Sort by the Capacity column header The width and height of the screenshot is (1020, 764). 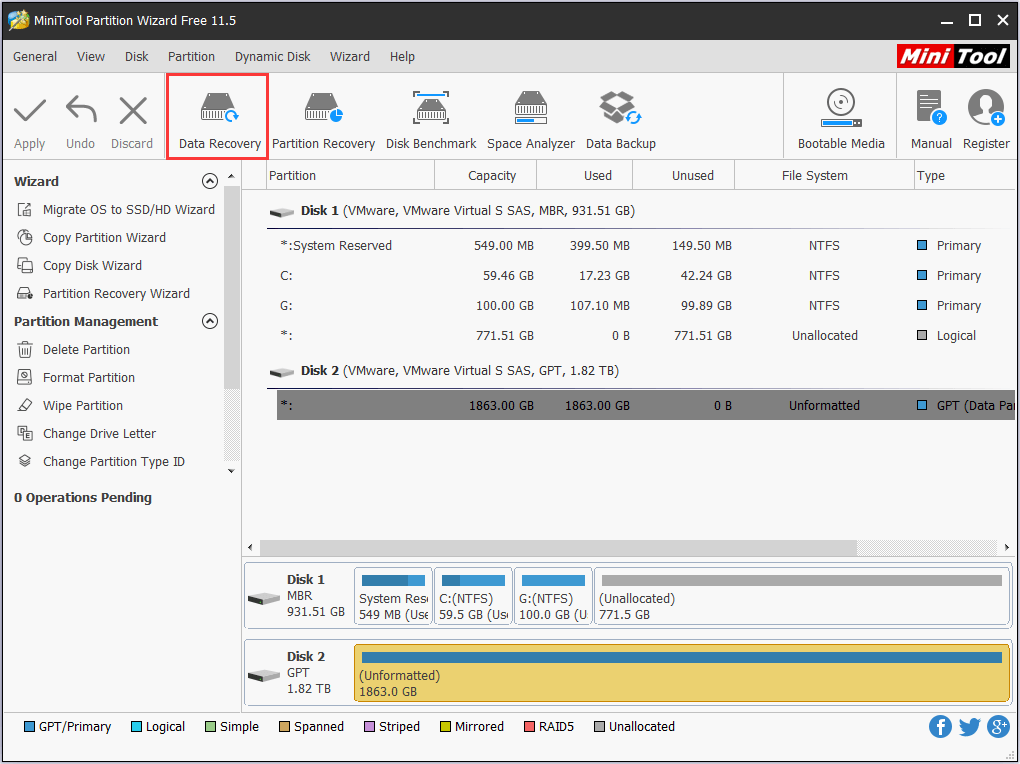[x=486, y=176]
